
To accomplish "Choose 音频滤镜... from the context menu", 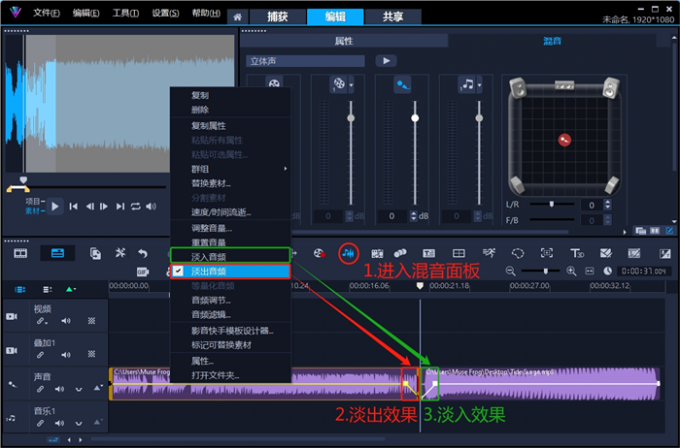I will click(x=230, y=314).
